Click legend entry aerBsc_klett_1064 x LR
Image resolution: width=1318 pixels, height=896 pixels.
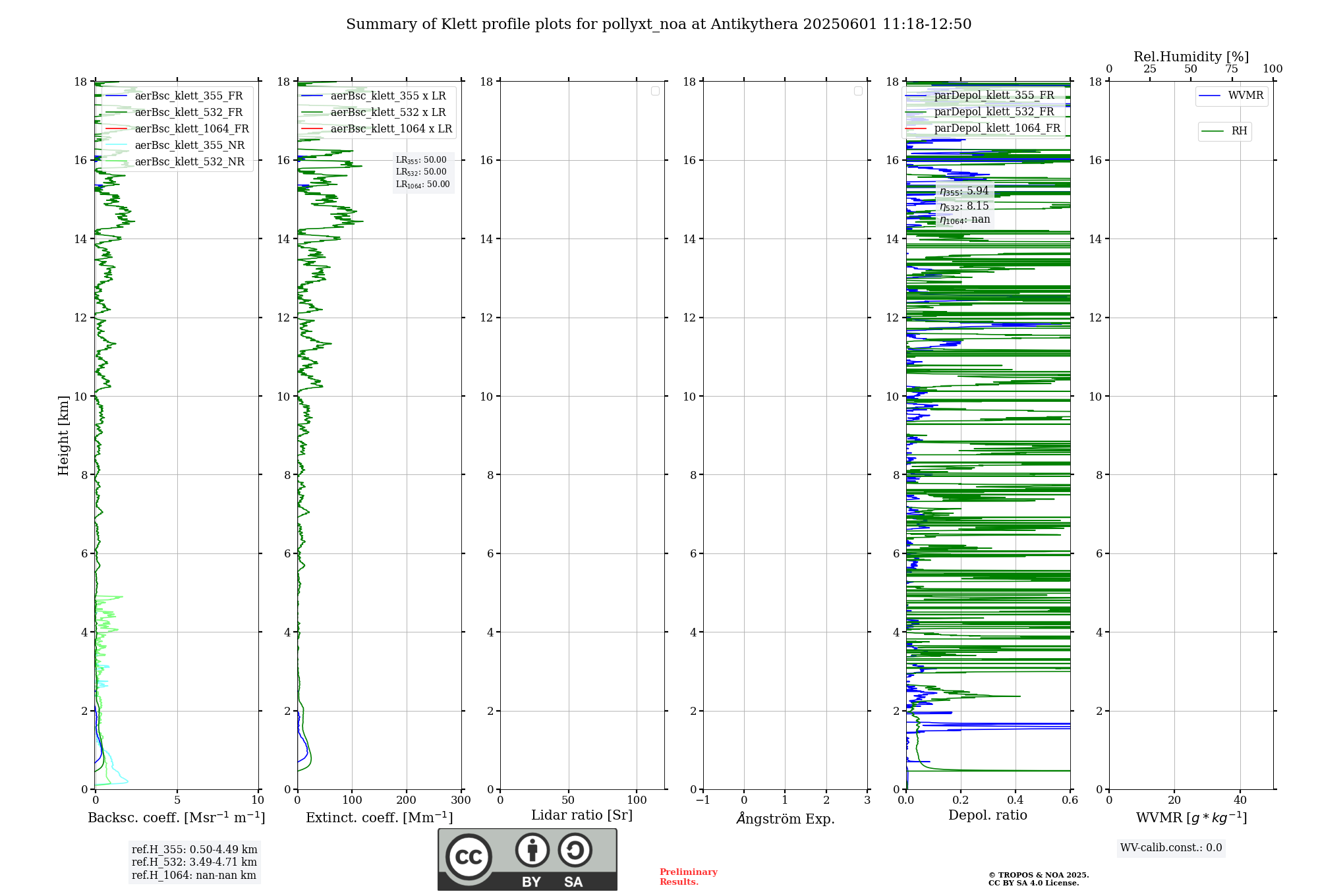pyautogui.click(x=391, y=129)
